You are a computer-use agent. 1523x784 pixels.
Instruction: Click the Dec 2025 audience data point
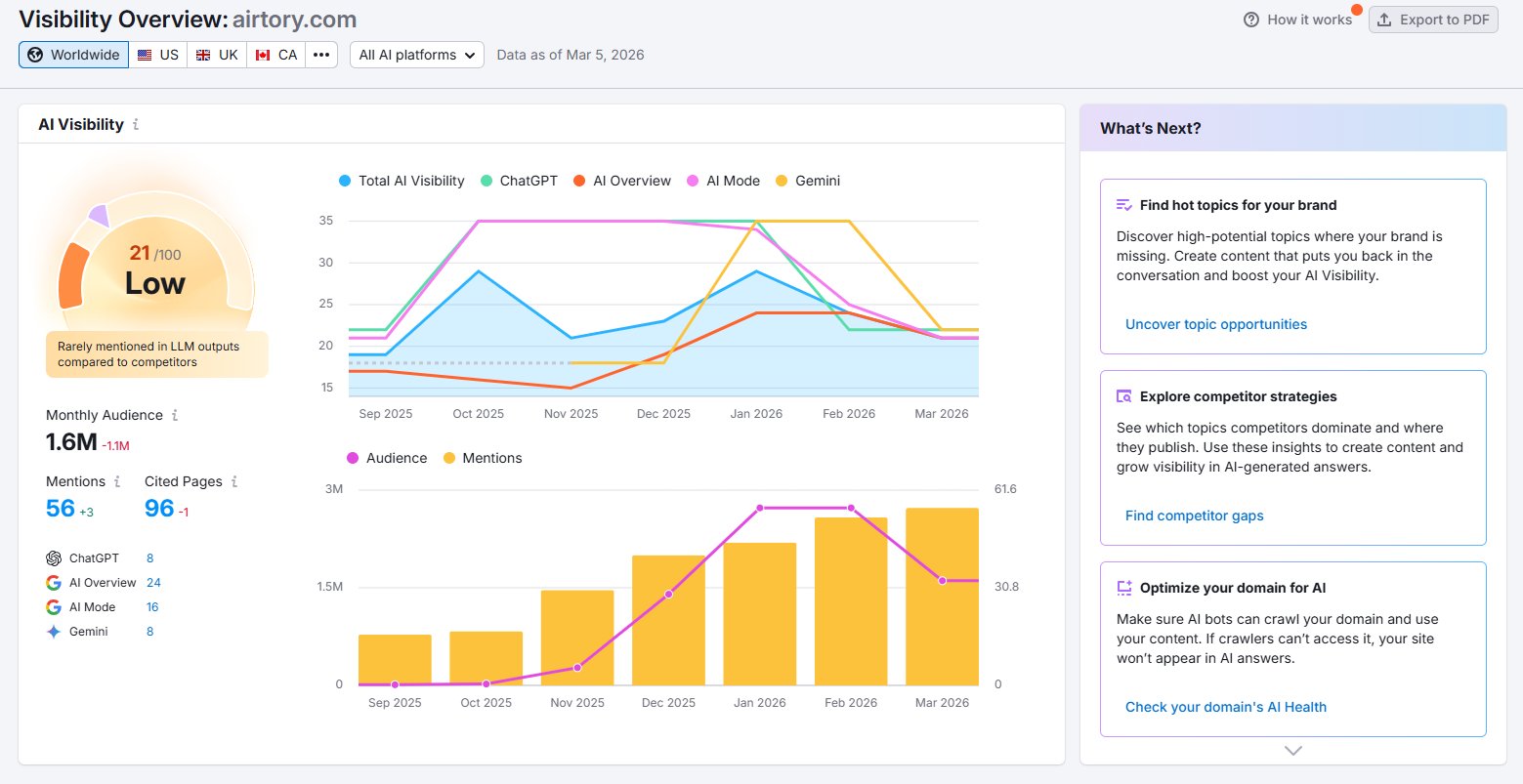click(668, 594)
